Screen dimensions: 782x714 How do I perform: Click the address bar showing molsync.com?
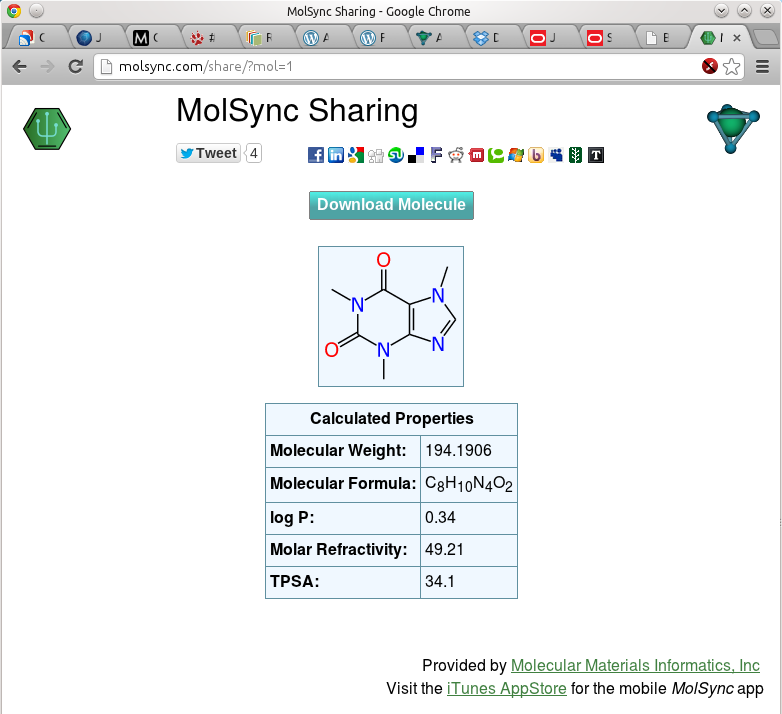[x=400, y=67]
